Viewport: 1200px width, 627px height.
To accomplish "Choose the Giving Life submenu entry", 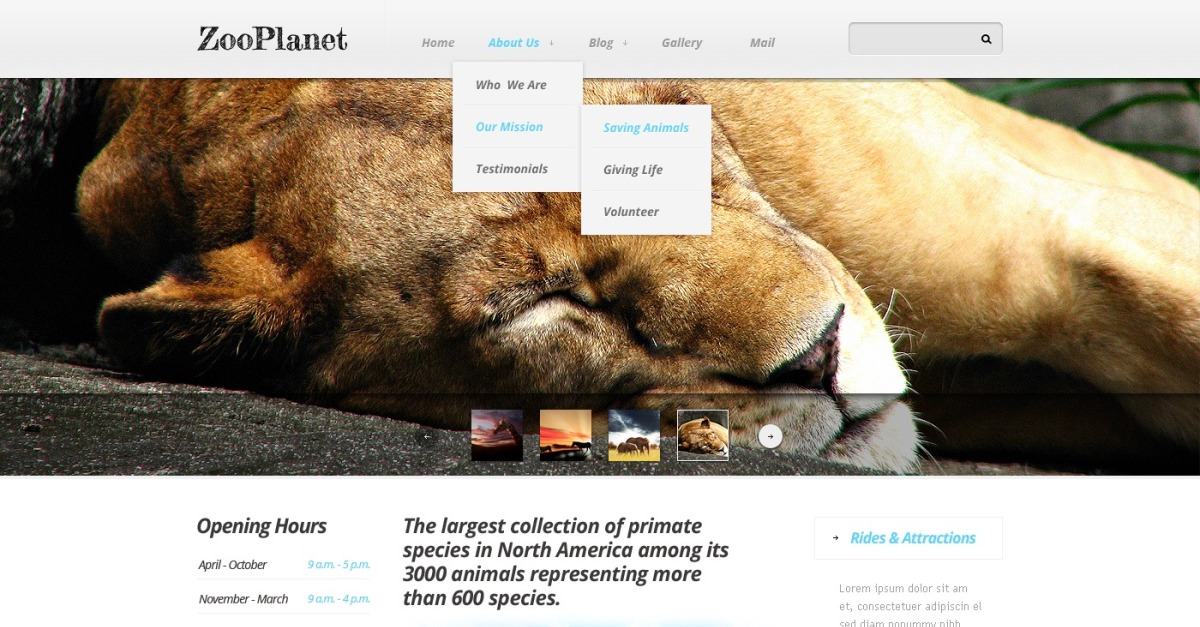I will click(x=632, y=170).
